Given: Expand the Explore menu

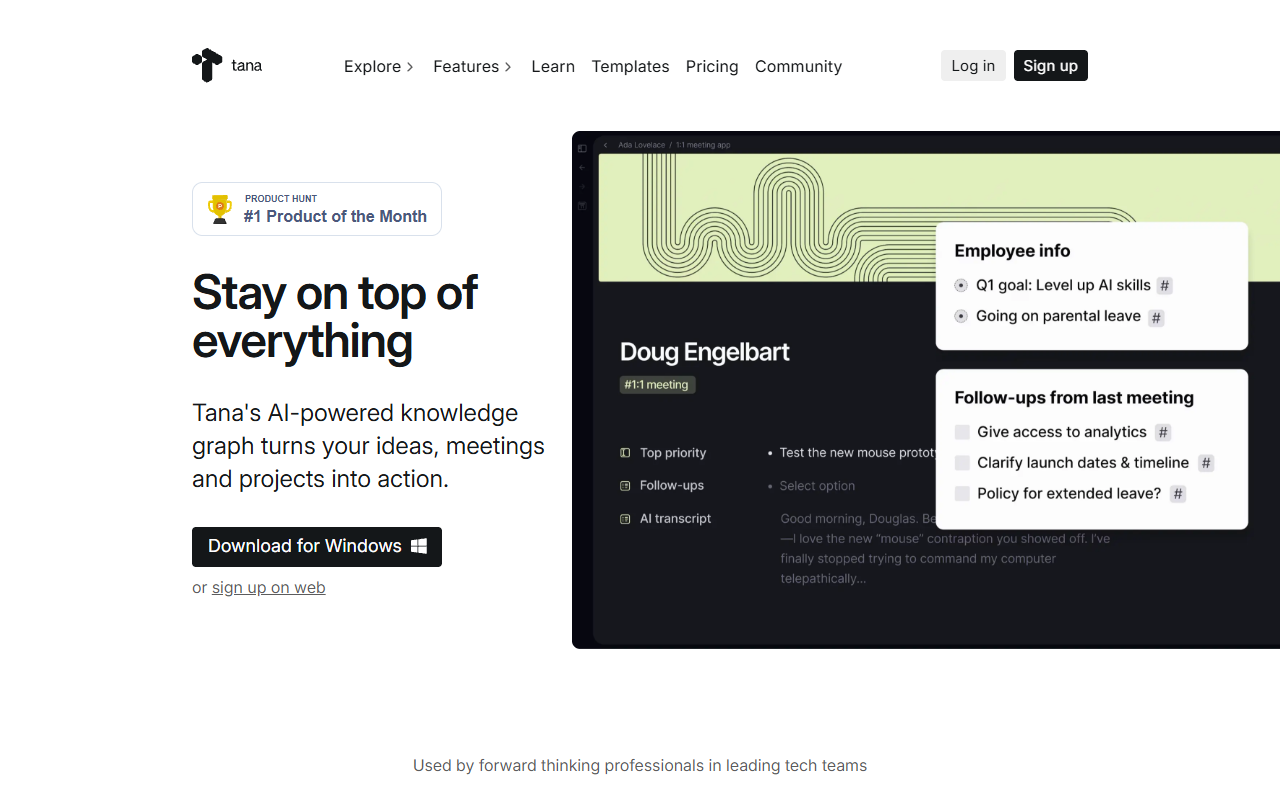Looking at the screenshot, I should coord(379,66).
